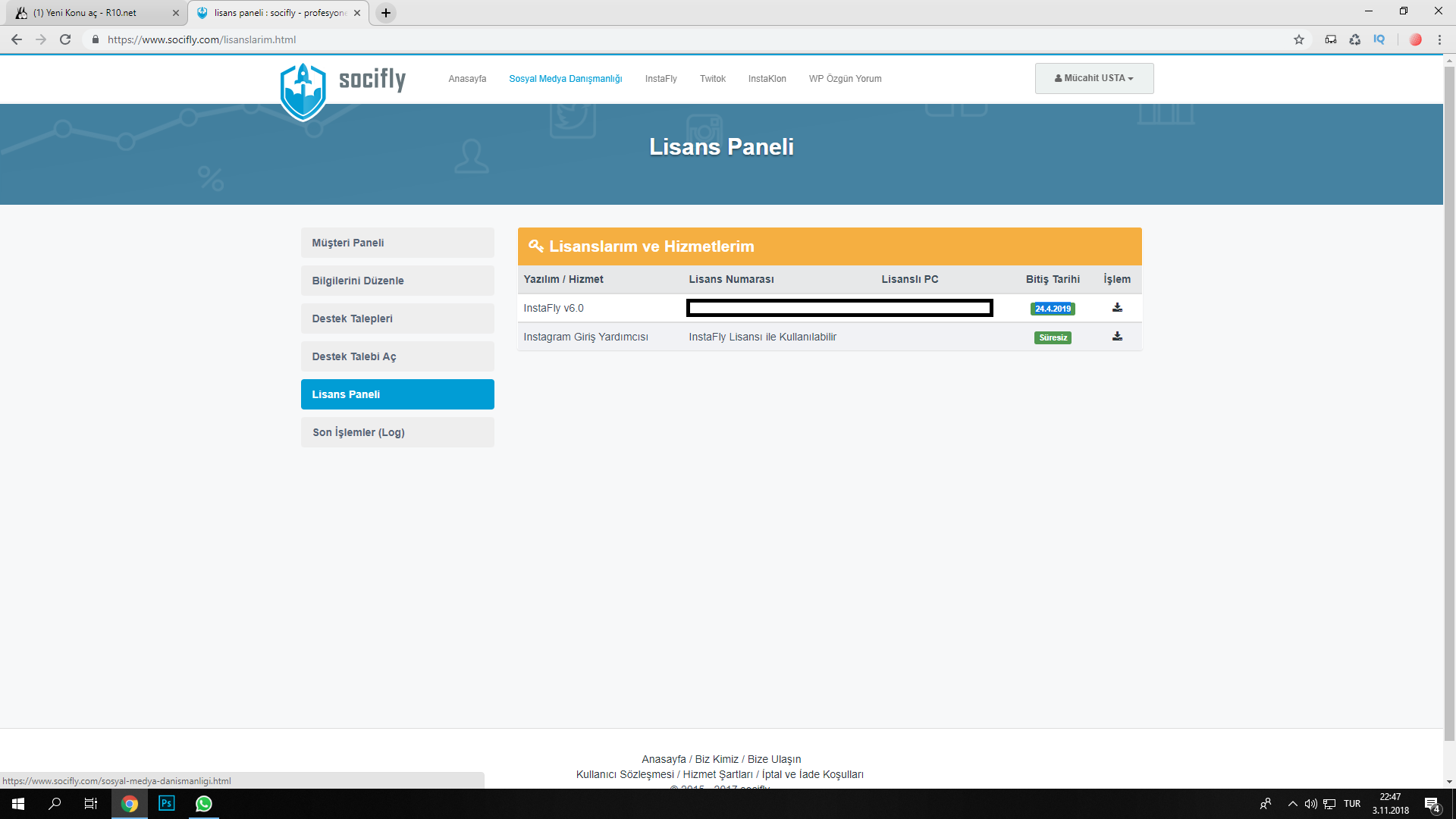
Task: Click the Biz Kimiz footer link
Action: 717,759
